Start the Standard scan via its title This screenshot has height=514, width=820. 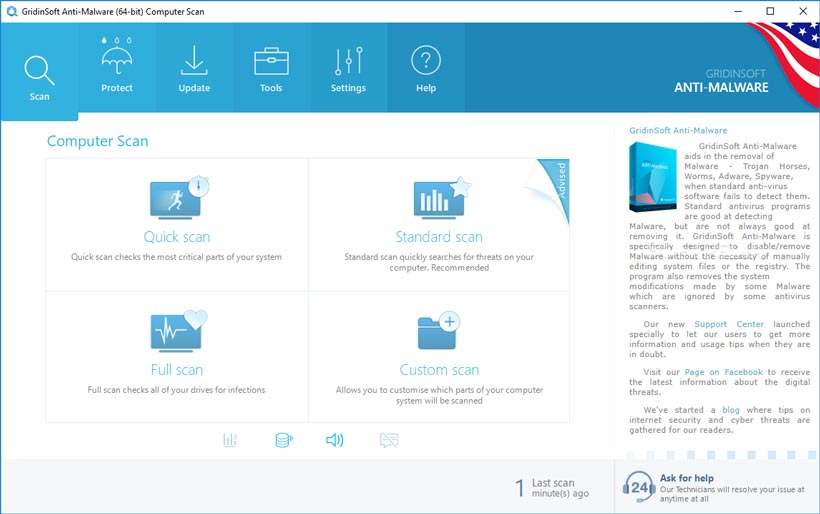439,237
